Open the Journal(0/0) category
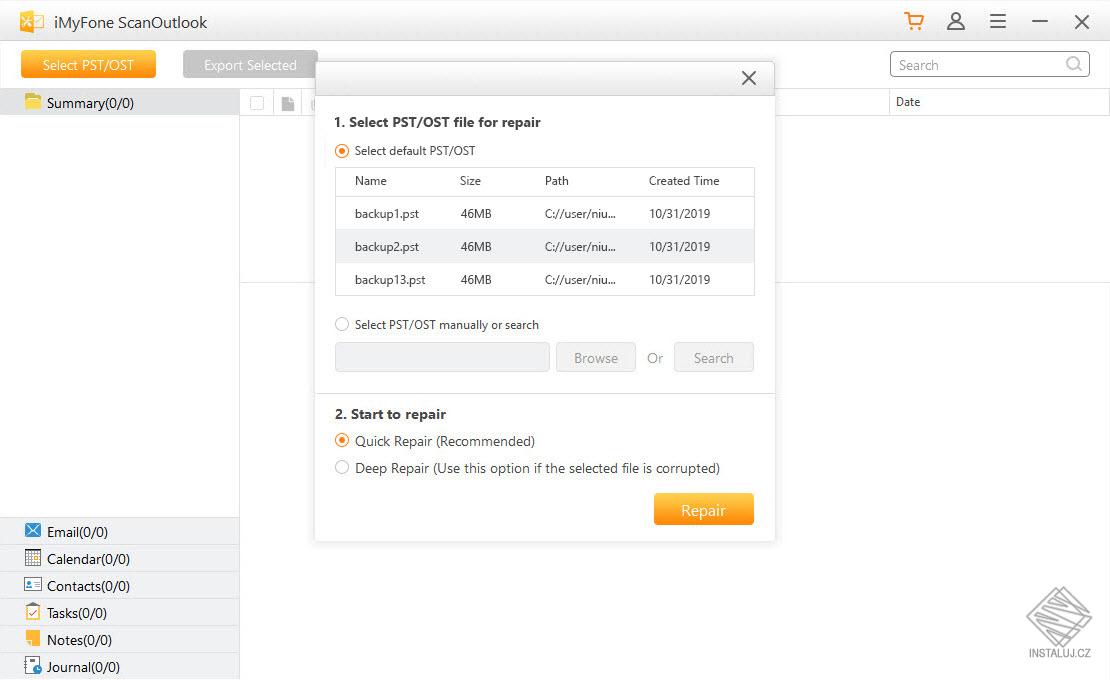 click(x=120, y=666)
